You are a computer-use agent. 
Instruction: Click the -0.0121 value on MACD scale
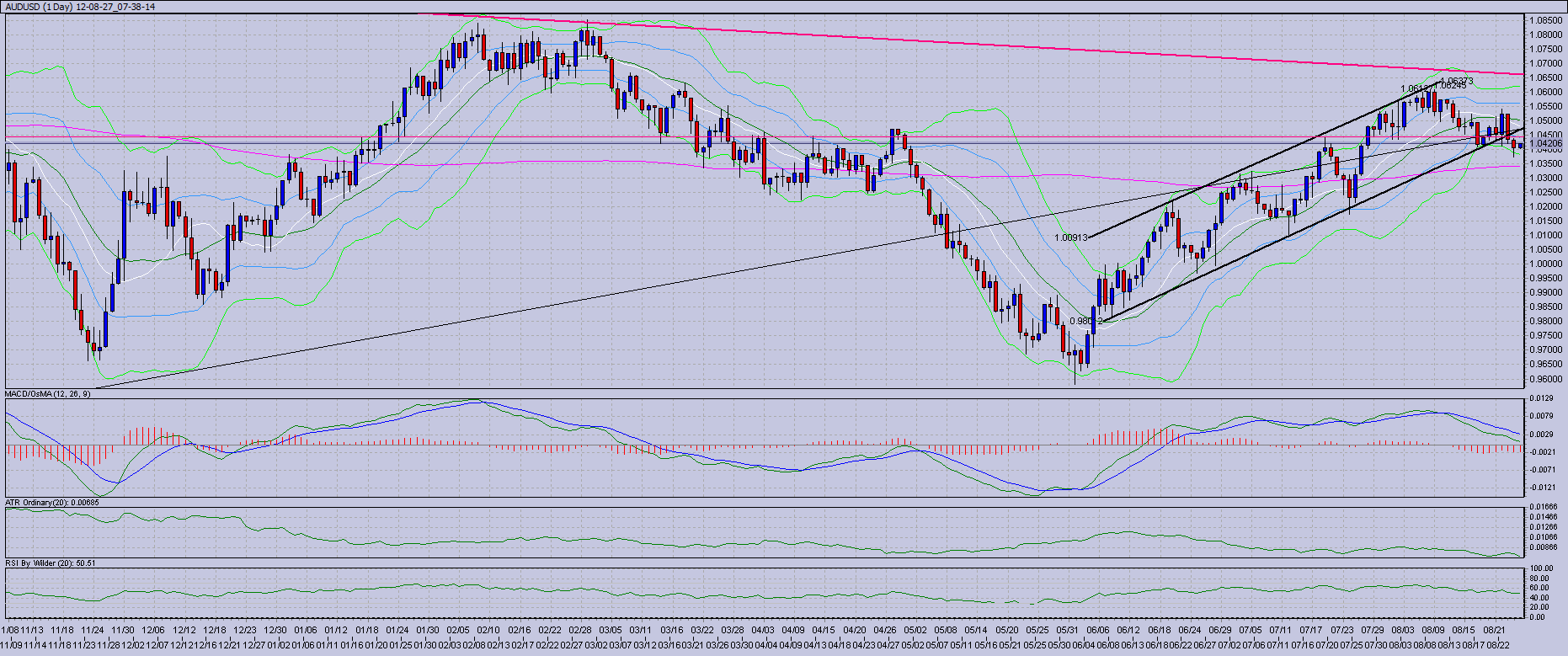pos(1542,488)
